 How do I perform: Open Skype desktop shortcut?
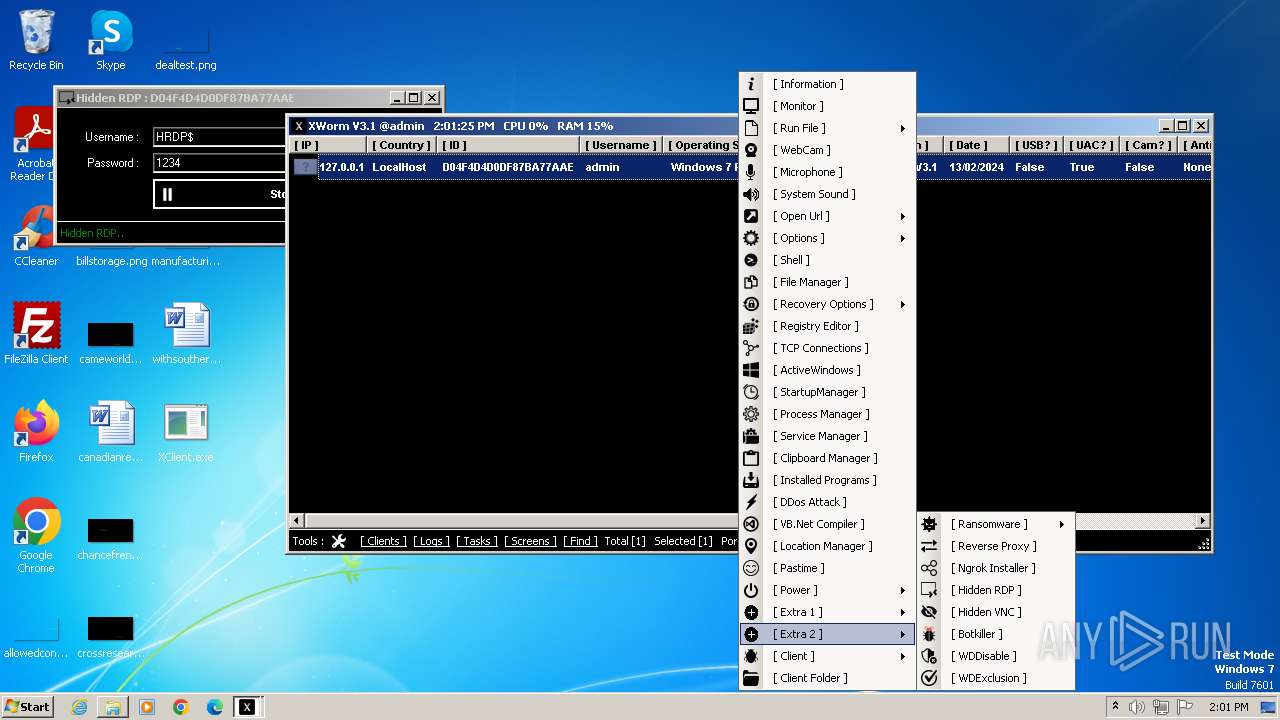[110, 40]
